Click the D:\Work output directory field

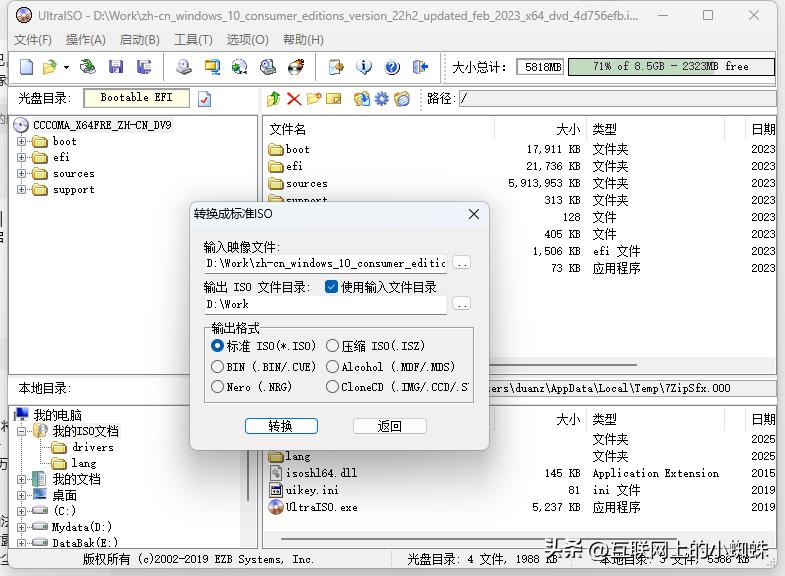(325, 304)
